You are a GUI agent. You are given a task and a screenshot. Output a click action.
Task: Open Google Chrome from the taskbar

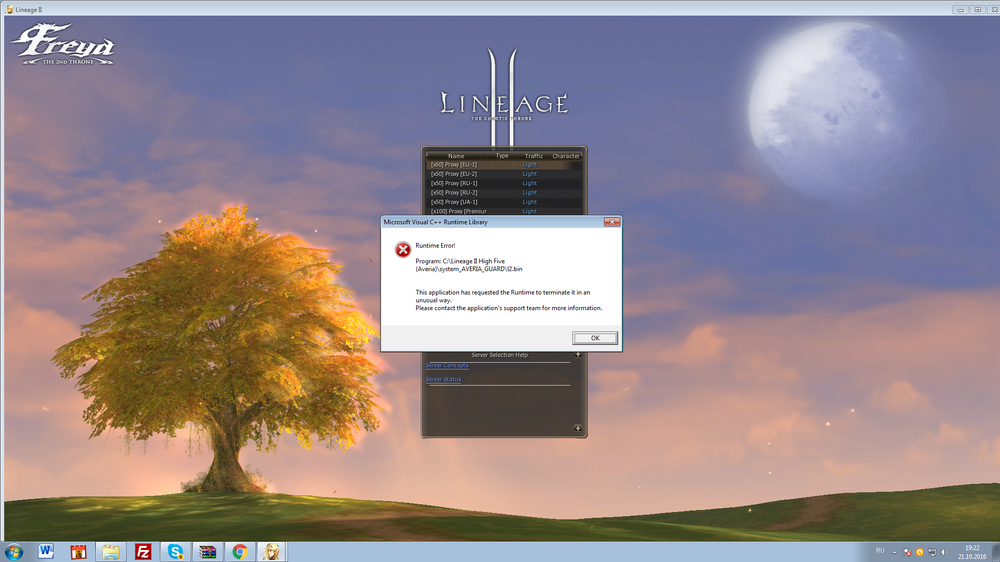(239, 551)
